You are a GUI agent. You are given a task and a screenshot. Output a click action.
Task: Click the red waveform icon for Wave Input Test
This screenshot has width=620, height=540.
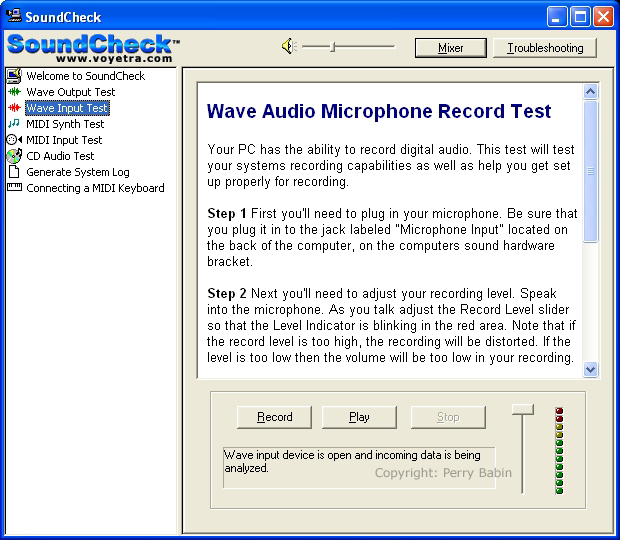[15, 108]
